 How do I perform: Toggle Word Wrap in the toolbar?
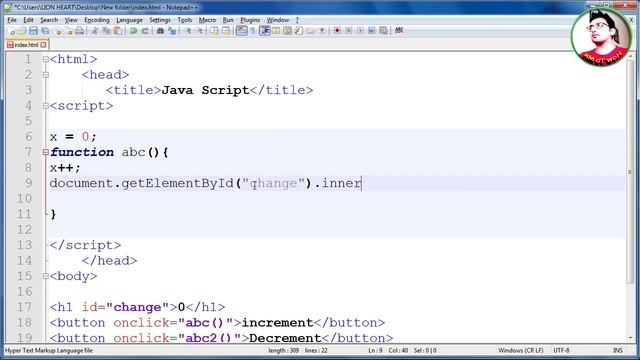click(x=242, y=31)
